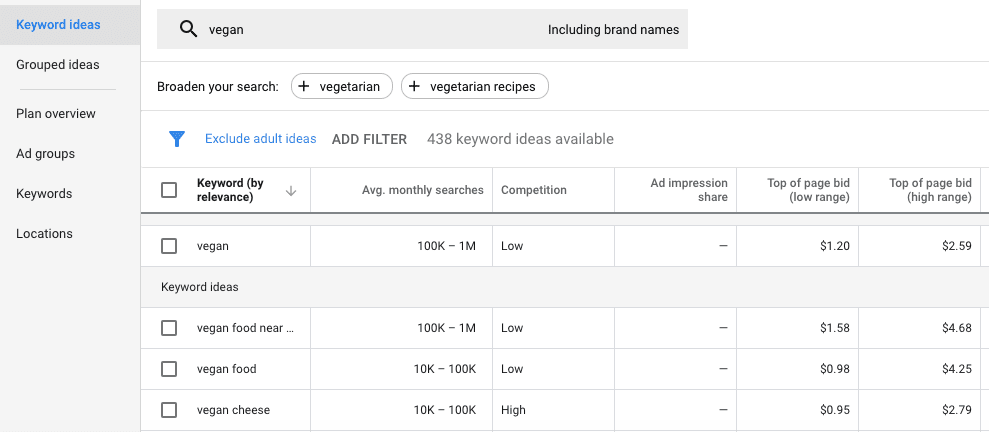Click the blue filter funnel icon
Viewport: 989px width, 432px height.
tap(177, 139)
